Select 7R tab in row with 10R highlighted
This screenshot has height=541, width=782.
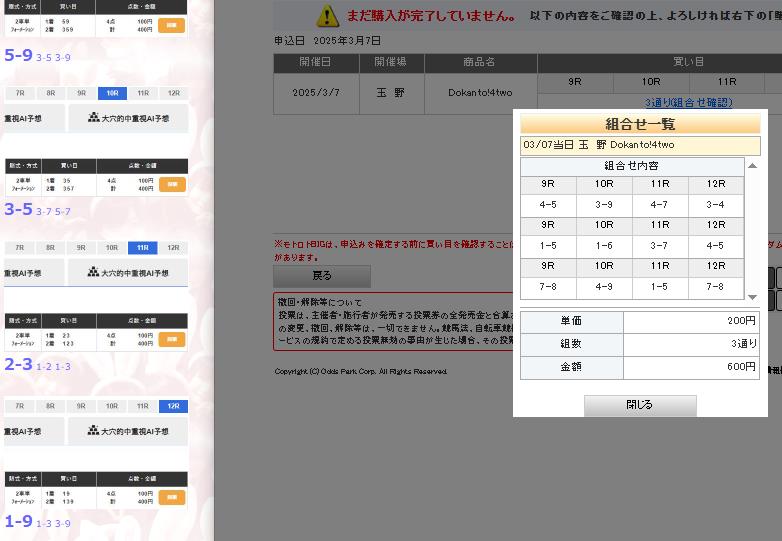(19, 93)
